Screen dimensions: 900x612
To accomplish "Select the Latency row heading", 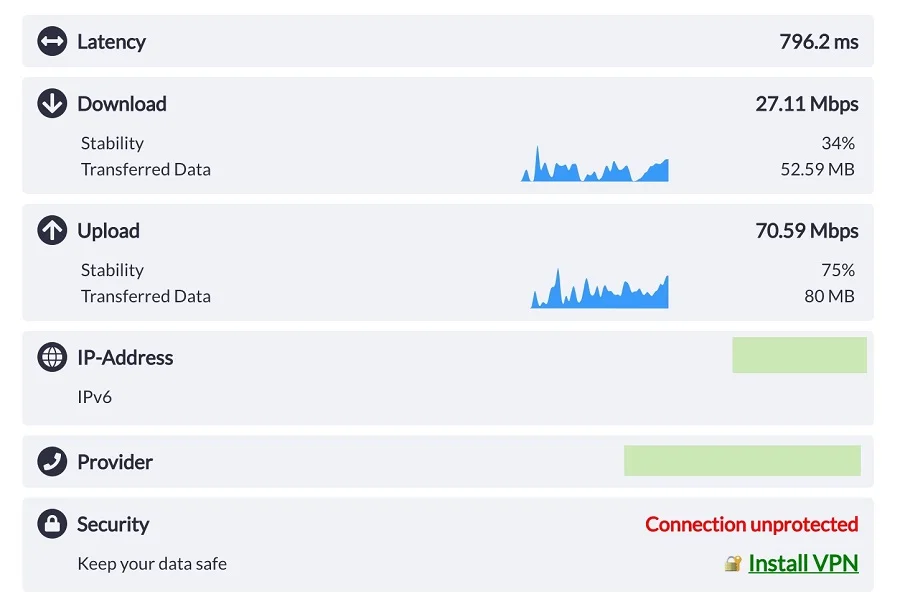I will click(111, 42).
